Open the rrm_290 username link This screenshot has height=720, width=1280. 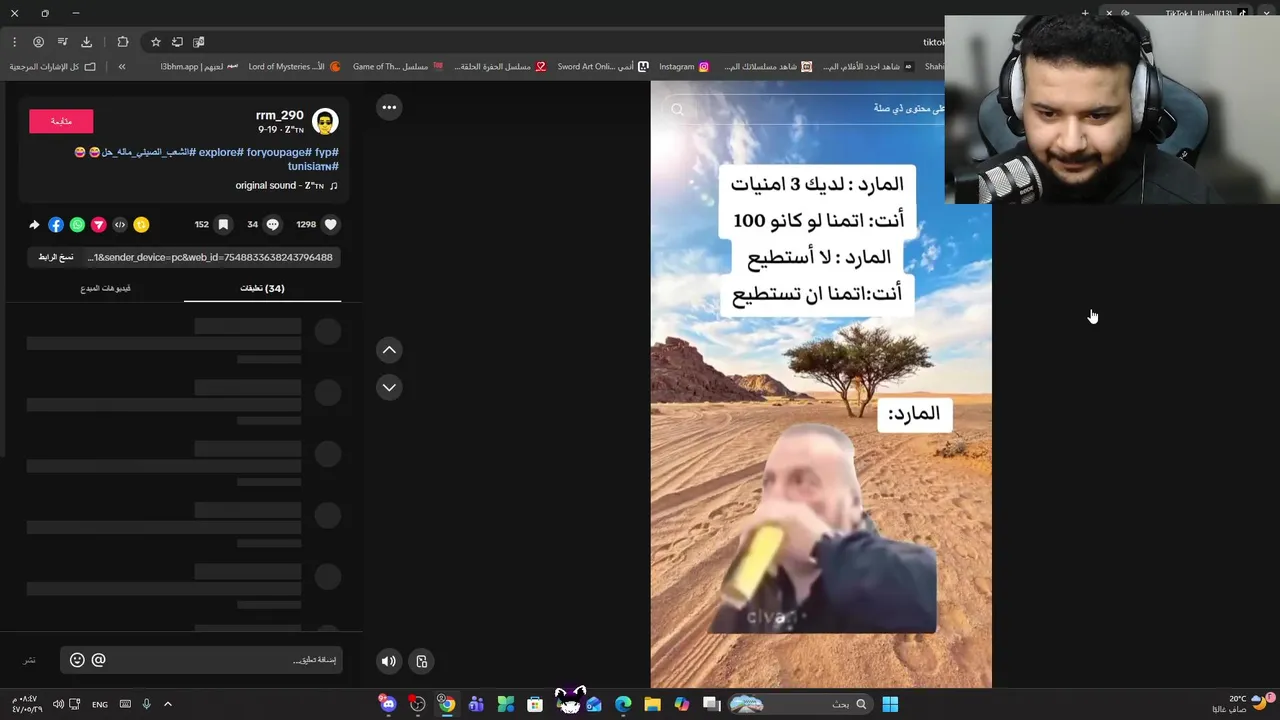[279, 115]
